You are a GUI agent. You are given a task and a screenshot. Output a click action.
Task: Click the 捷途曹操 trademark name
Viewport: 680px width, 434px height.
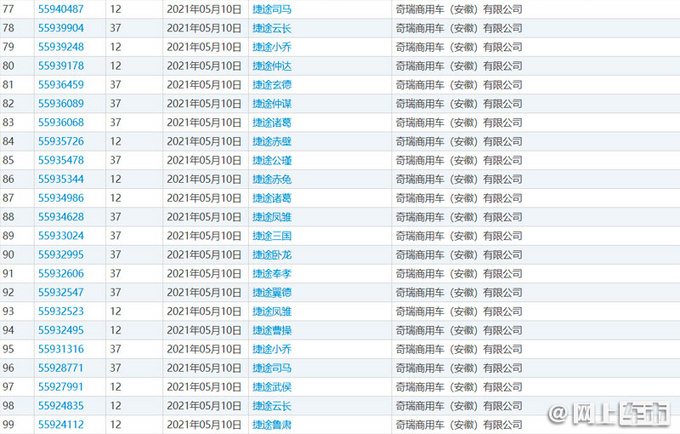(271, 330)
